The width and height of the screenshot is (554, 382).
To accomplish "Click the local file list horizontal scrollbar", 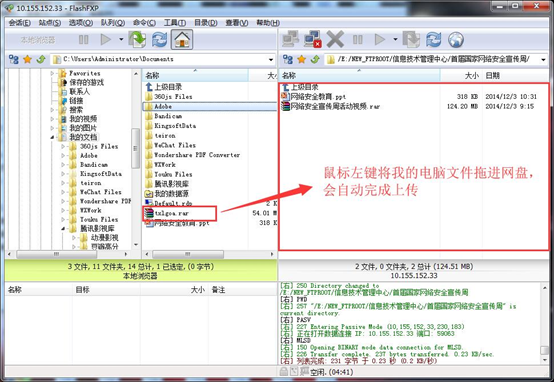I will (x=210, y=254).
